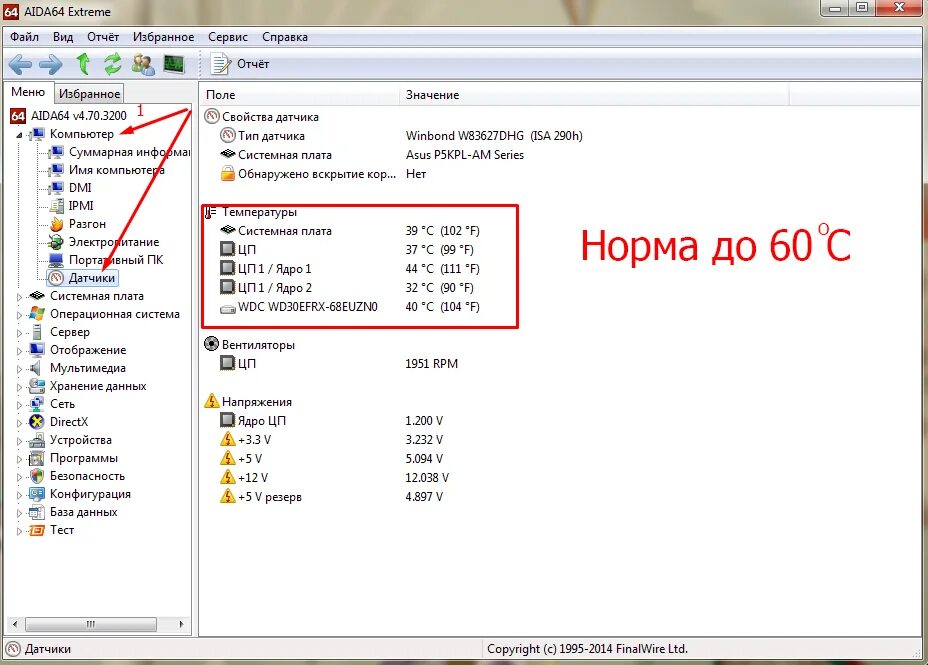Click the WDC WD30EFRX-68EUZN0 drive icon
Viewport: 928px width, 665px height.
pyautogui.click(x=228, y=308)
